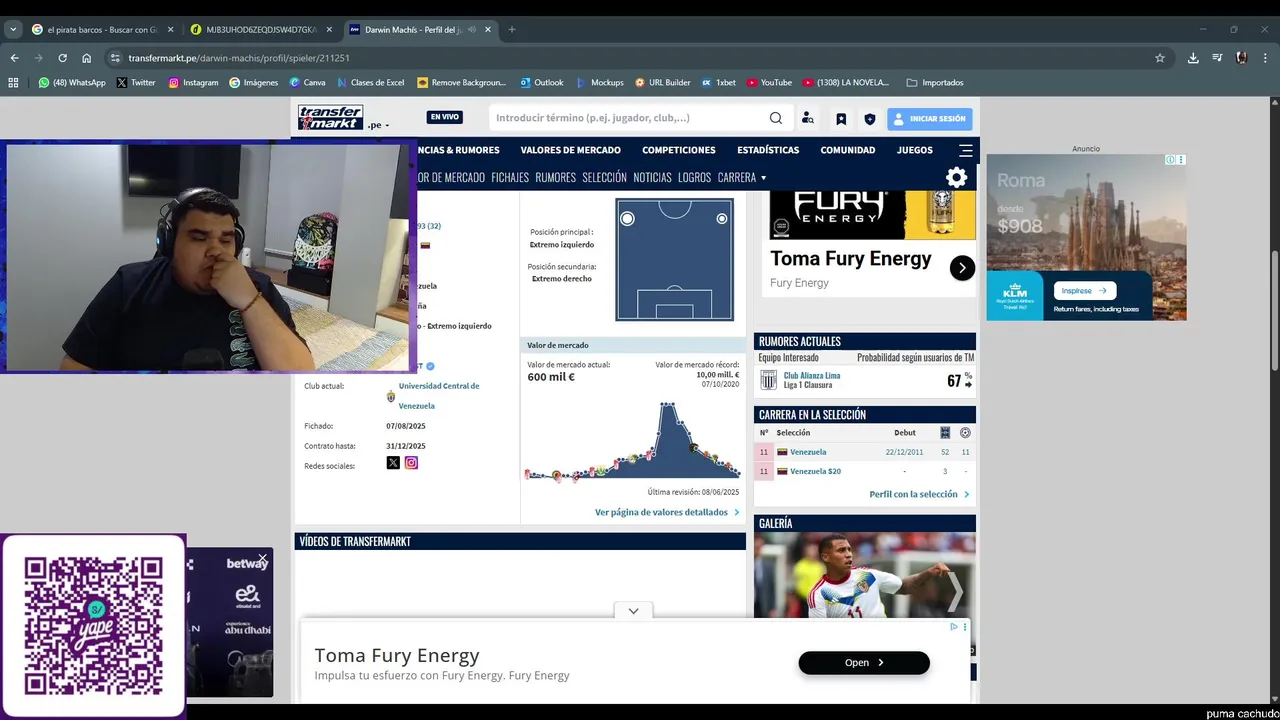Click the EN VIVO live badge
This screenshot has height=720, width=1280.
pos(445,117)
